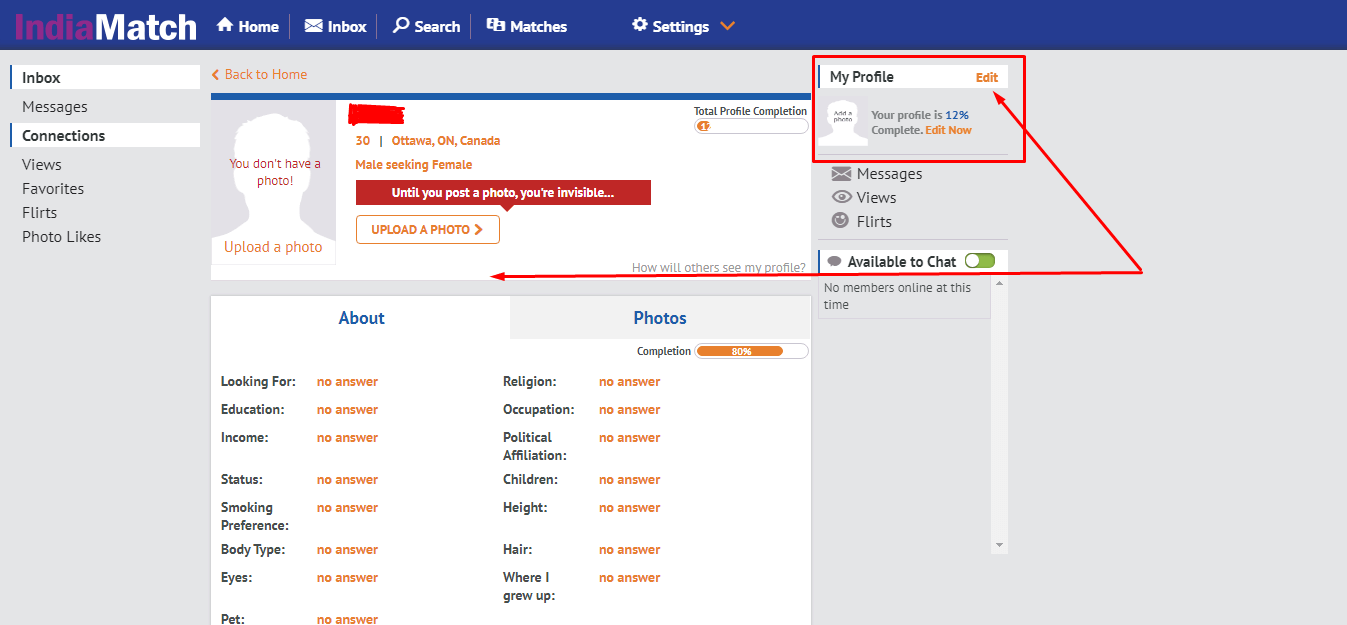Click the Total Profile Completion progress bar
The image size is (1347, 625).
[751, 126]
